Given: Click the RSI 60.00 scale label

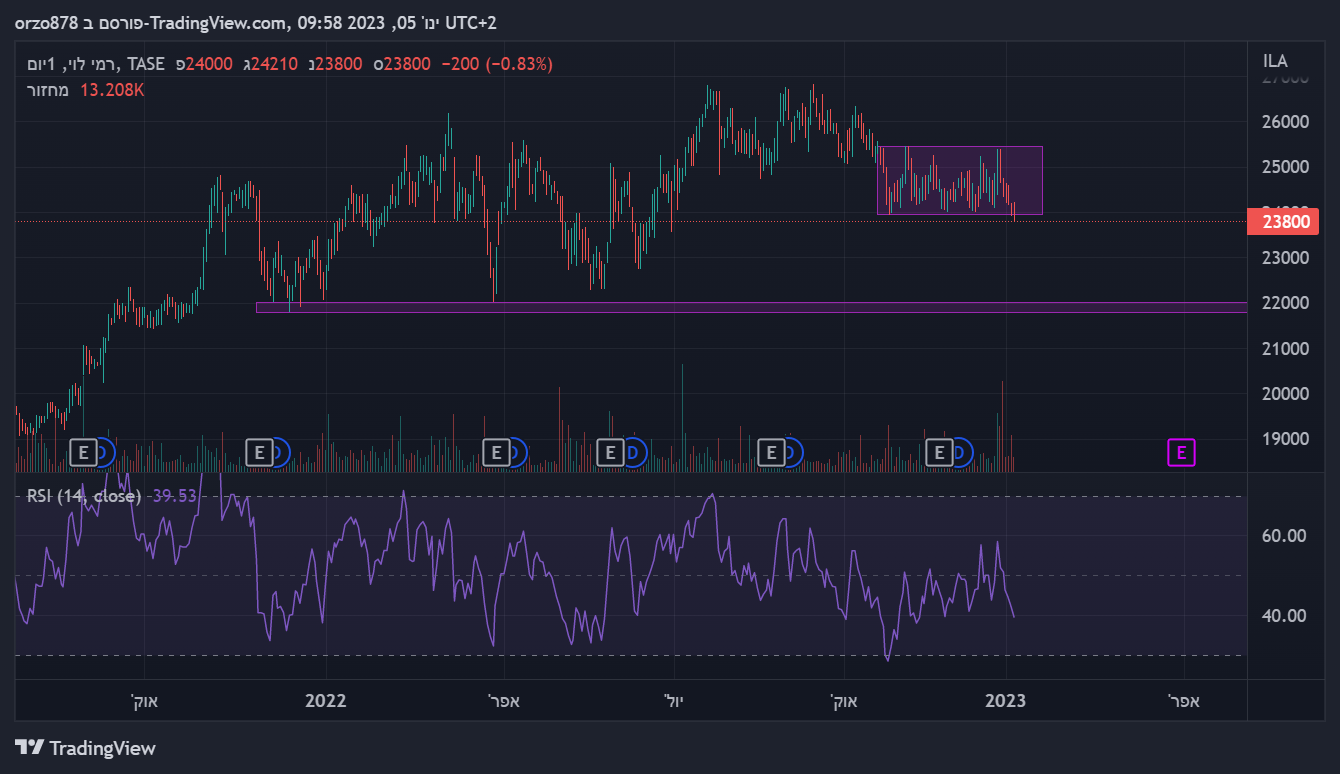Looking at the screenshot, I should pos(1283,536).
